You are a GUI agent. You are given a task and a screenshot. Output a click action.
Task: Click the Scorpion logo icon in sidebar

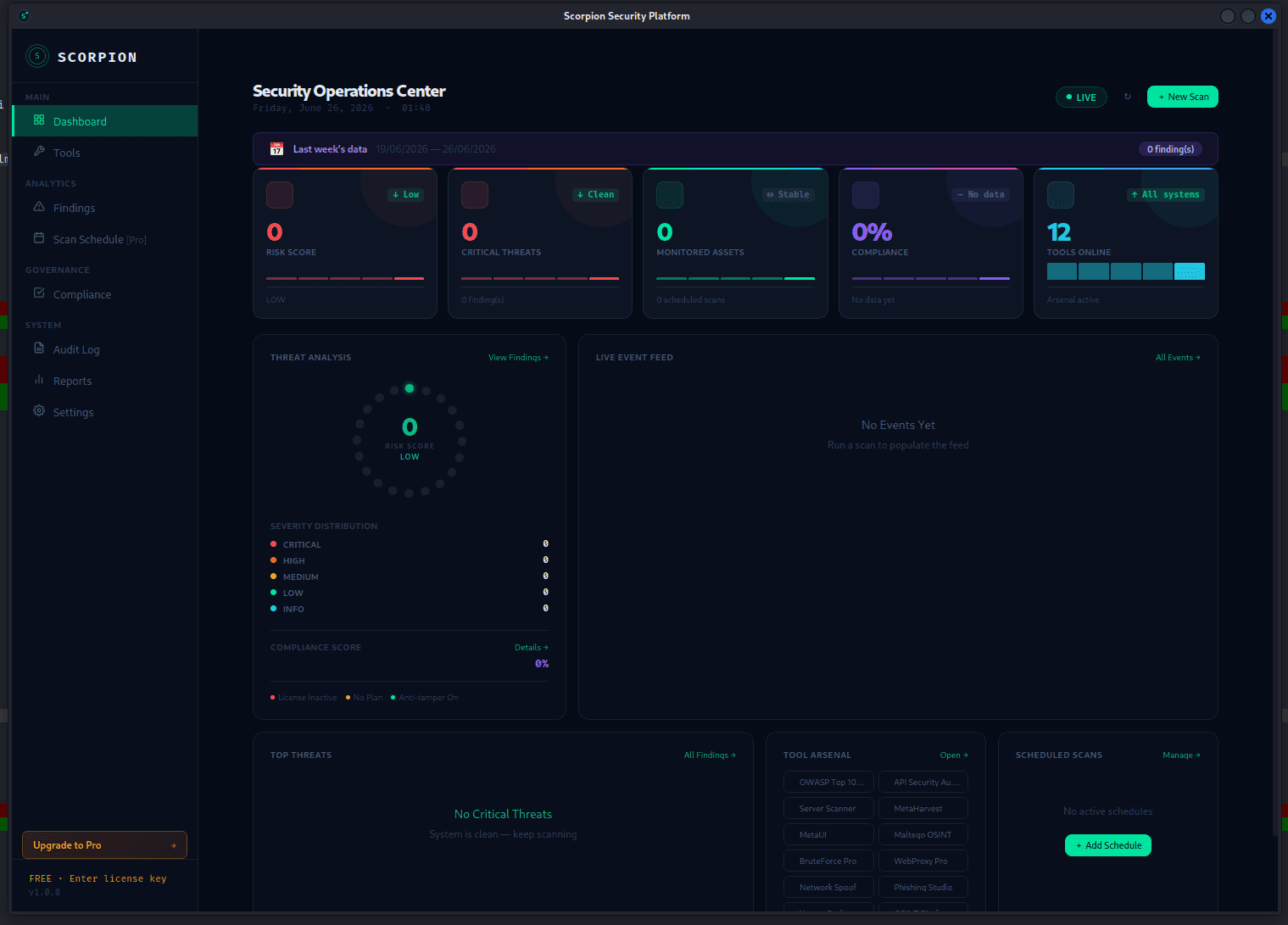(37, 56)
